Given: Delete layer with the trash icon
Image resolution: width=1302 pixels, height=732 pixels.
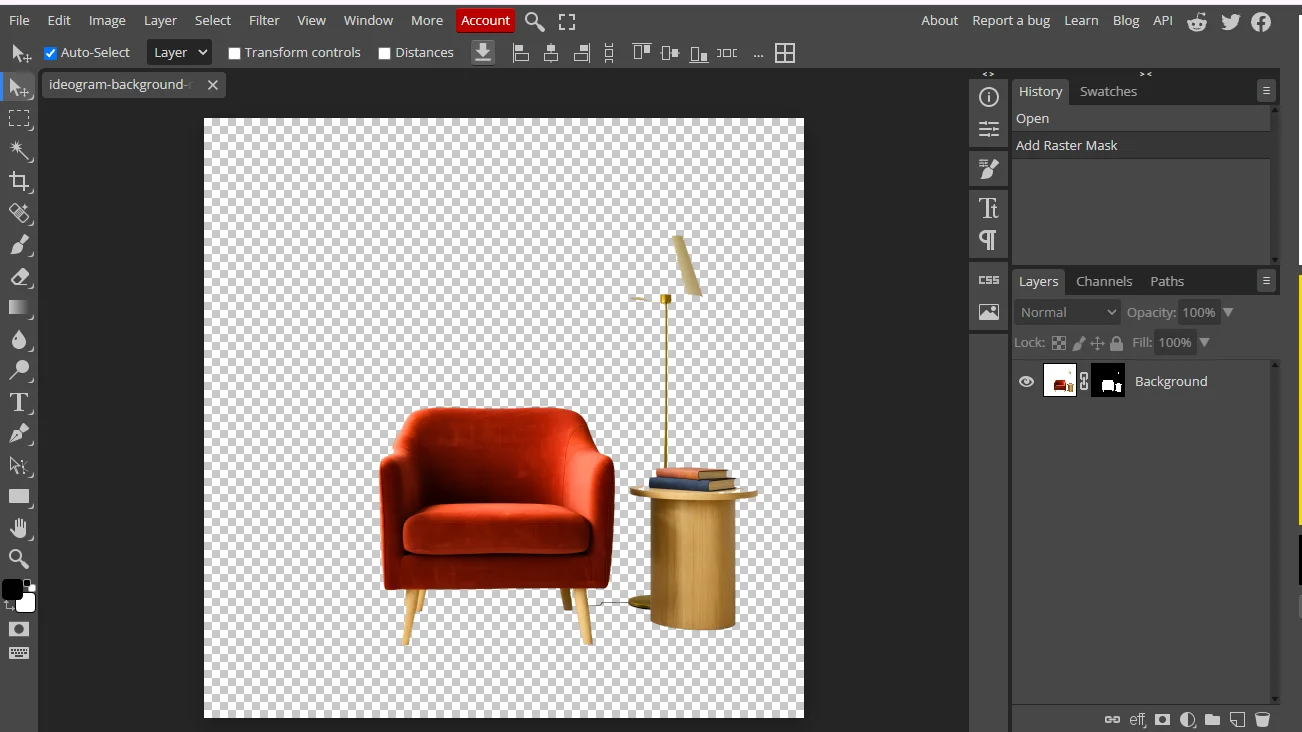Looking at the screenshot, I should coord(1262,719).
